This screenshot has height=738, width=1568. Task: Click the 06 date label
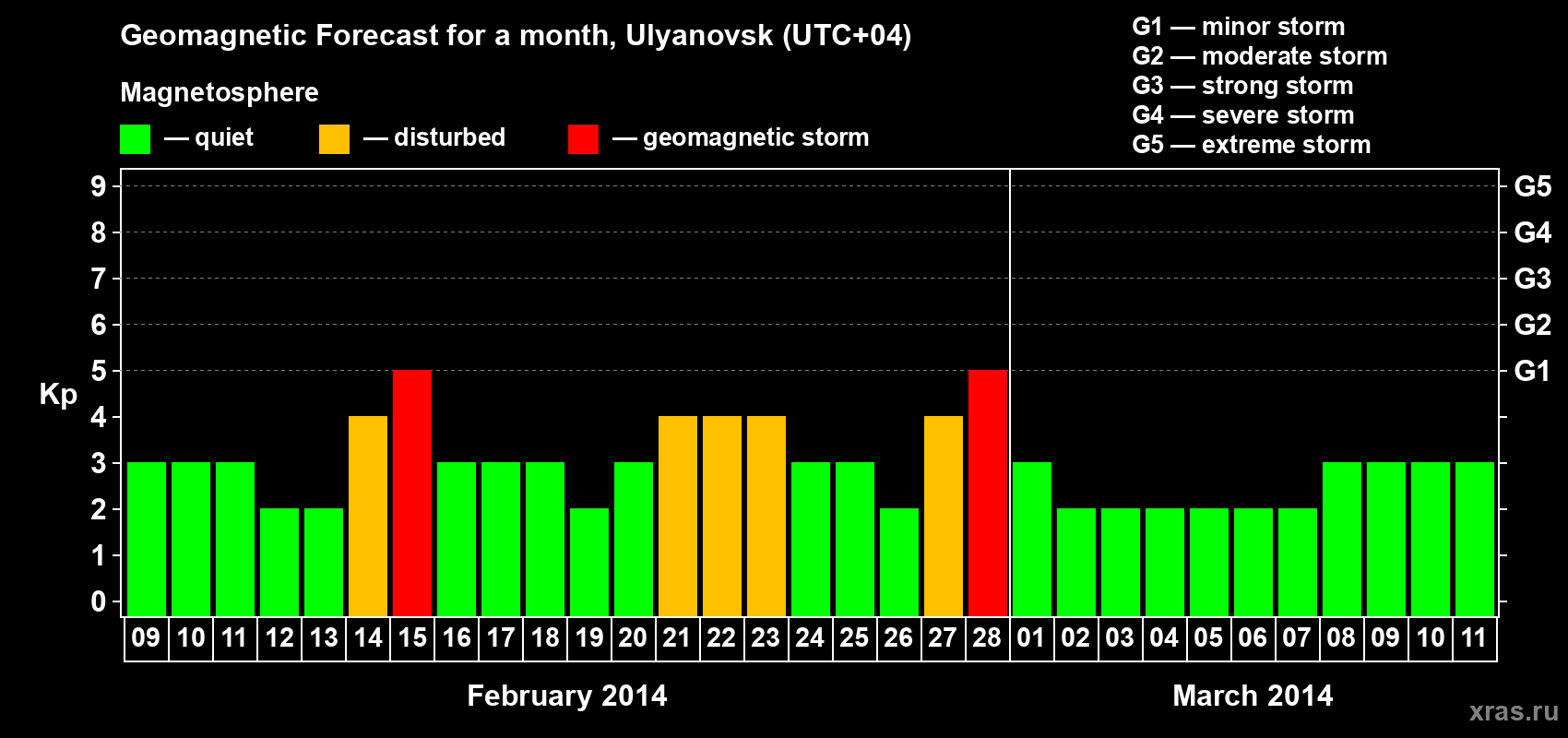click(x=1253, y=638)
